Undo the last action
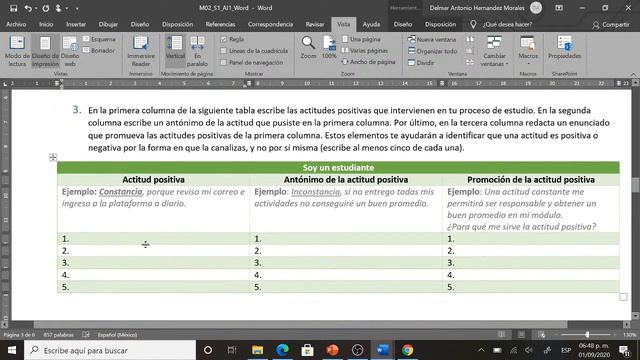This screenshot has width=640, height=360. [28, 8]
